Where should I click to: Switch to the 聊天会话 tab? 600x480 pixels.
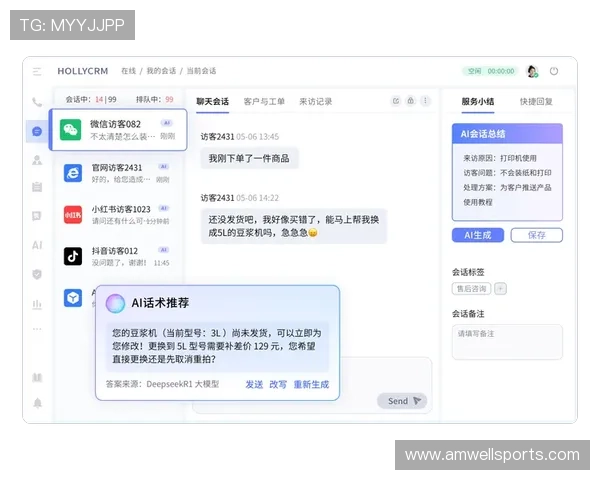coord(212,101)
